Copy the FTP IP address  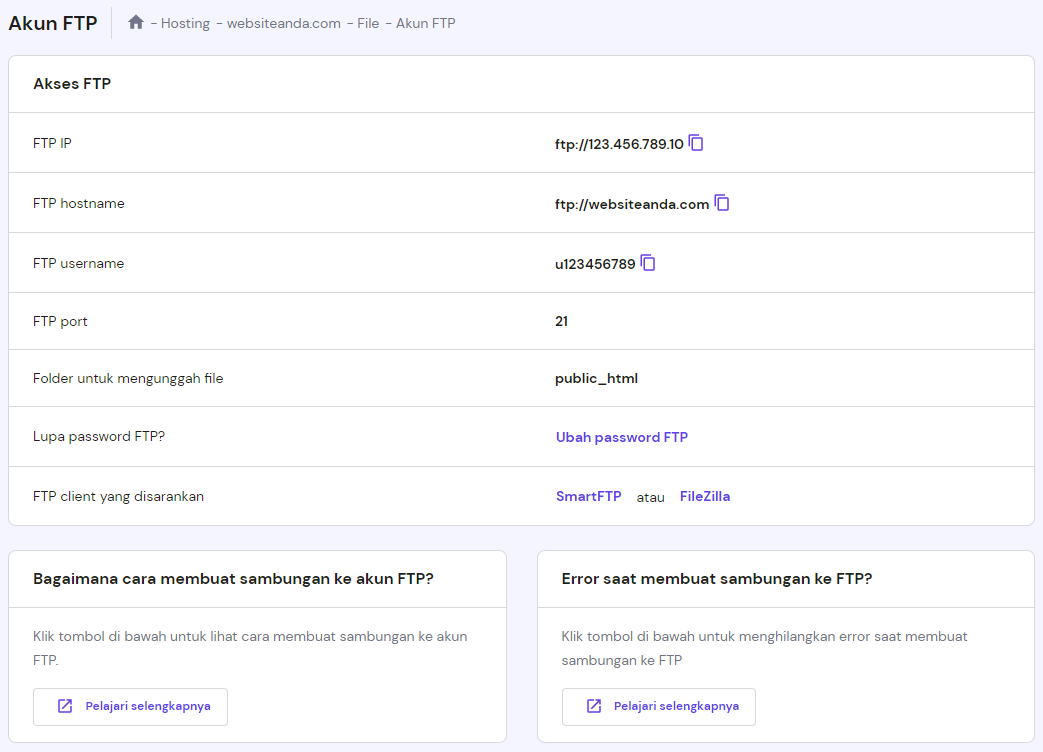tap(697, 143)
